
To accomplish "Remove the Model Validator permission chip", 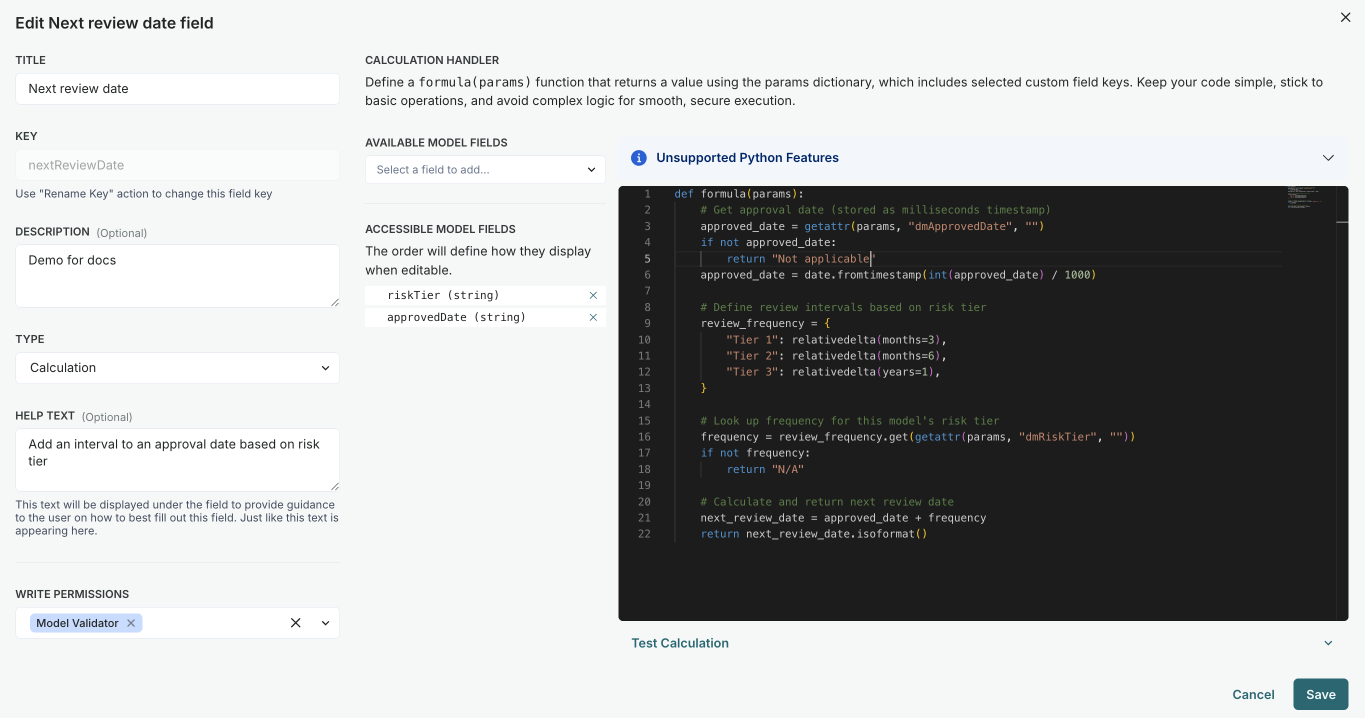I will (129, 622).
